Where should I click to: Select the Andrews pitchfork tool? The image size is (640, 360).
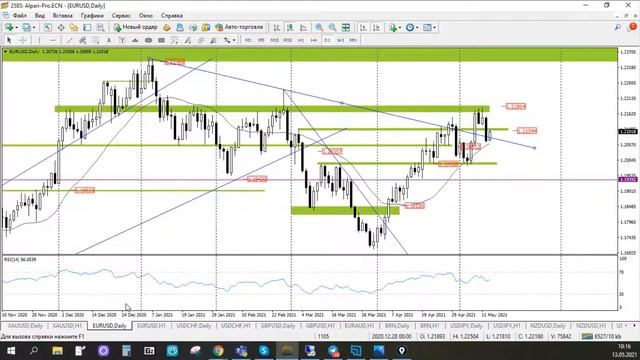[122, 40]
